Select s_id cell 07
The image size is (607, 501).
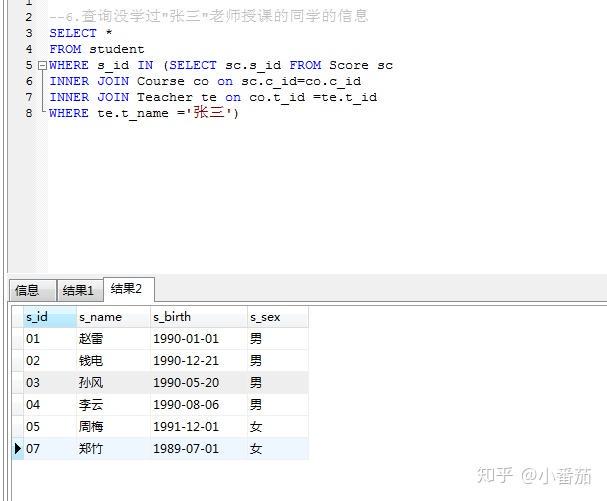(x=50, y=449)
